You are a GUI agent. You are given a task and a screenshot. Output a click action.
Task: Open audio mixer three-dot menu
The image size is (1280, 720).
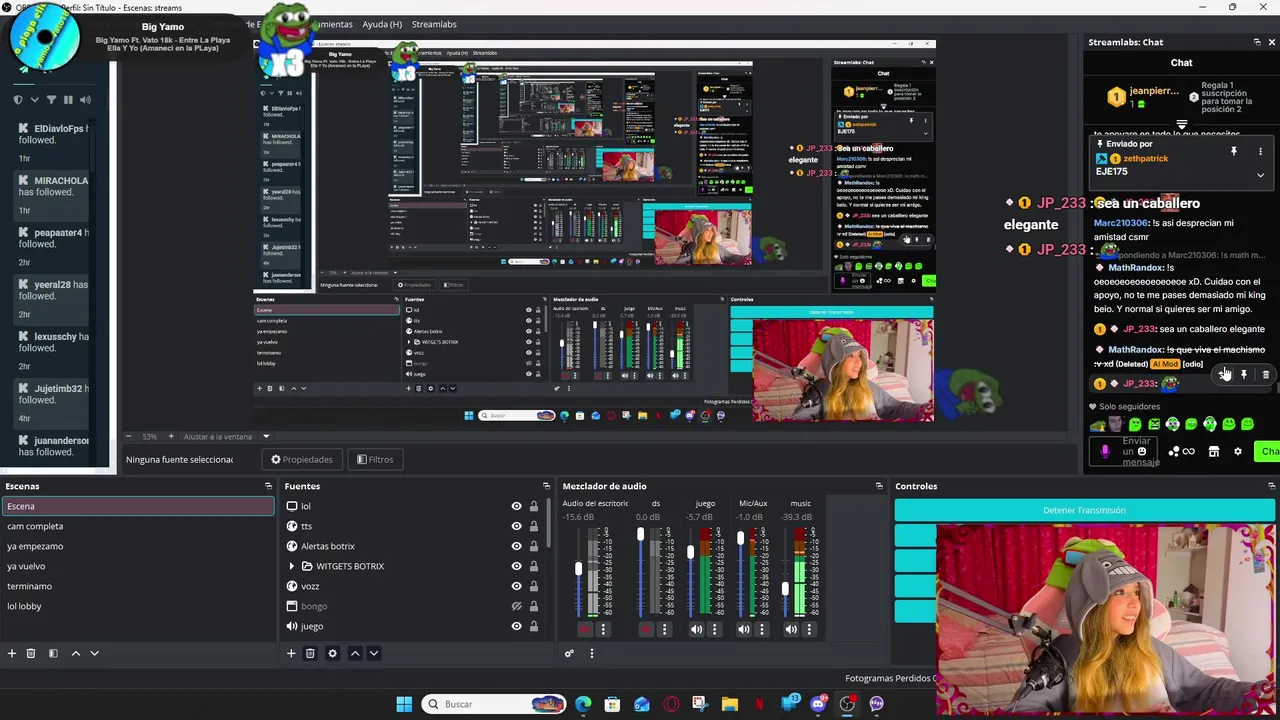tap(591, 653)
